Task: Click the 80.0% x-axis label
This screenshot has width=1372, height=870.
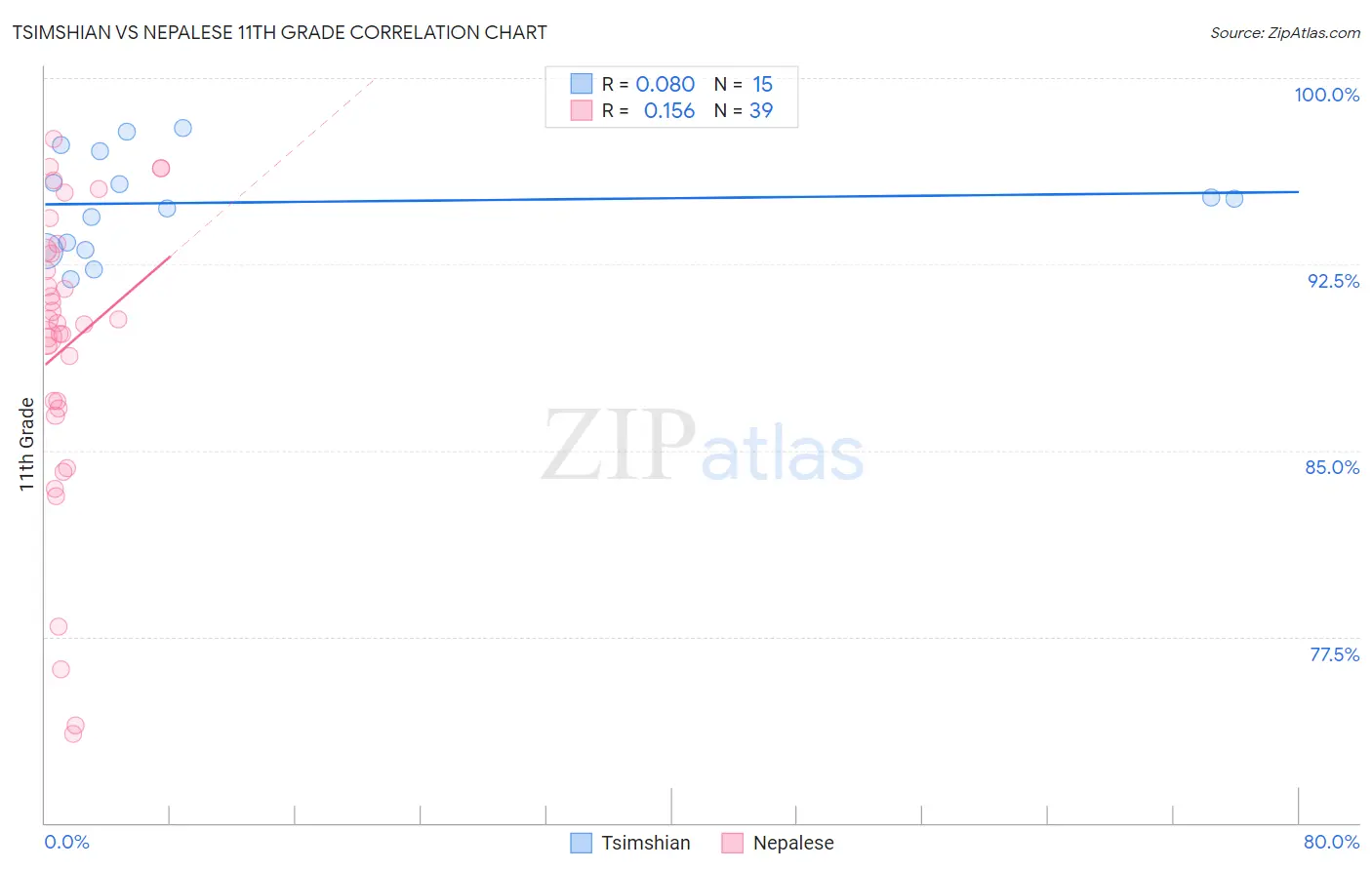Action: click(x=1331, y=842)
